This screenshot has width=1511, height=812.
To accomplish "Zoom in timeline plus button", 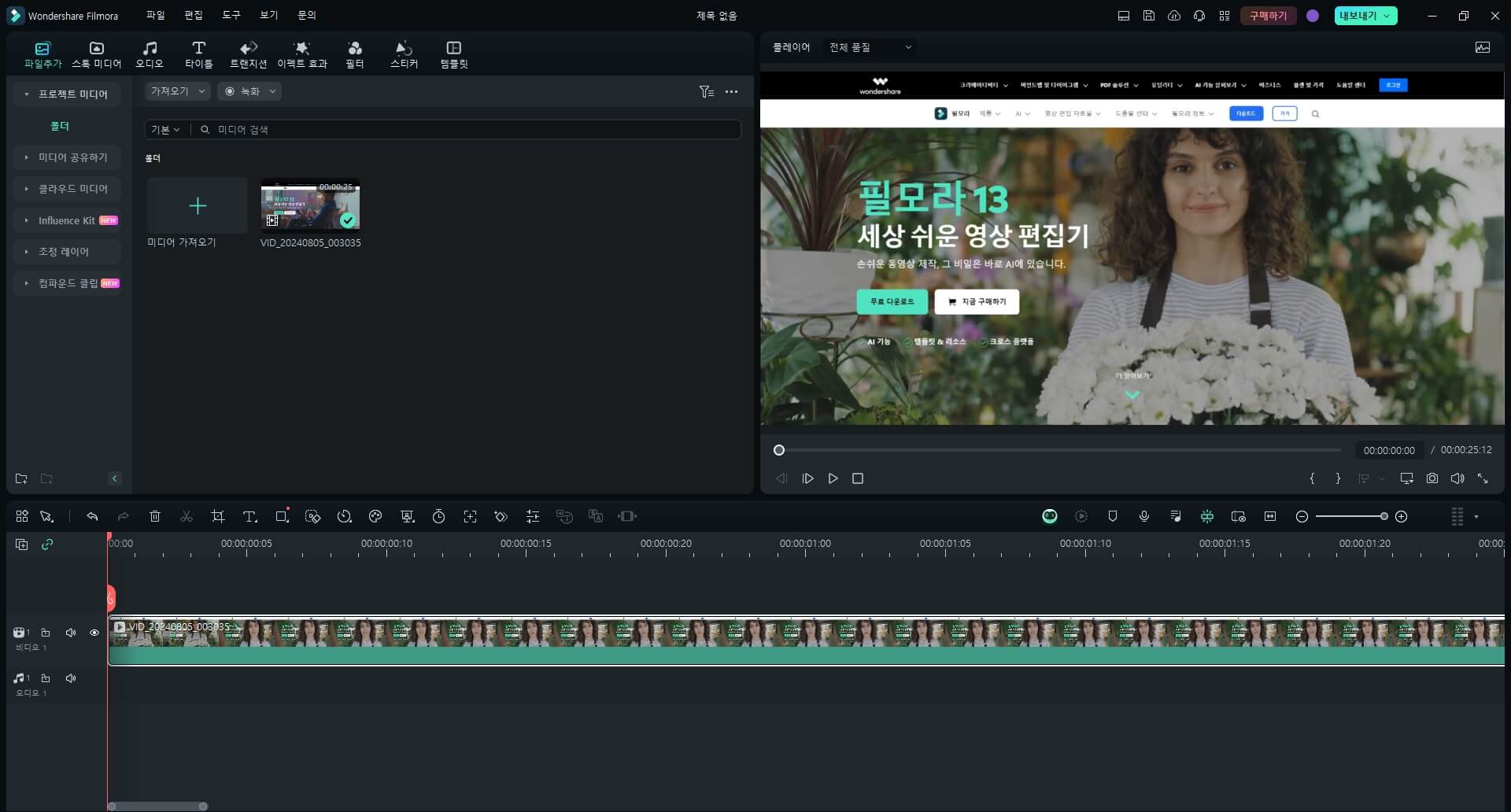I will coord(1402,516).
